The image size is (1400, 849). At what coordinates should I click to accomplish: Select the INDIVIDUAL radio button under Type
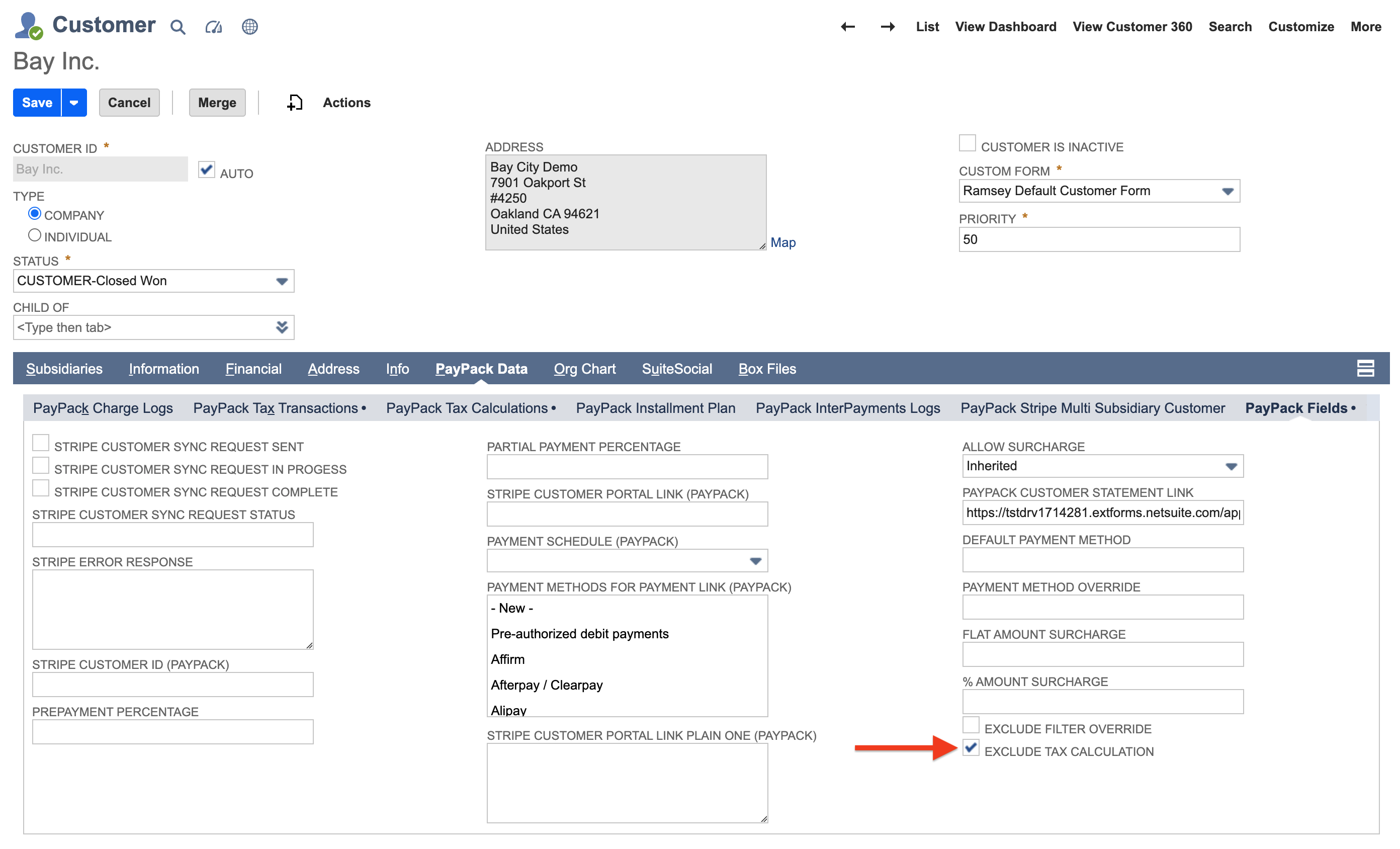pos(34,235)
